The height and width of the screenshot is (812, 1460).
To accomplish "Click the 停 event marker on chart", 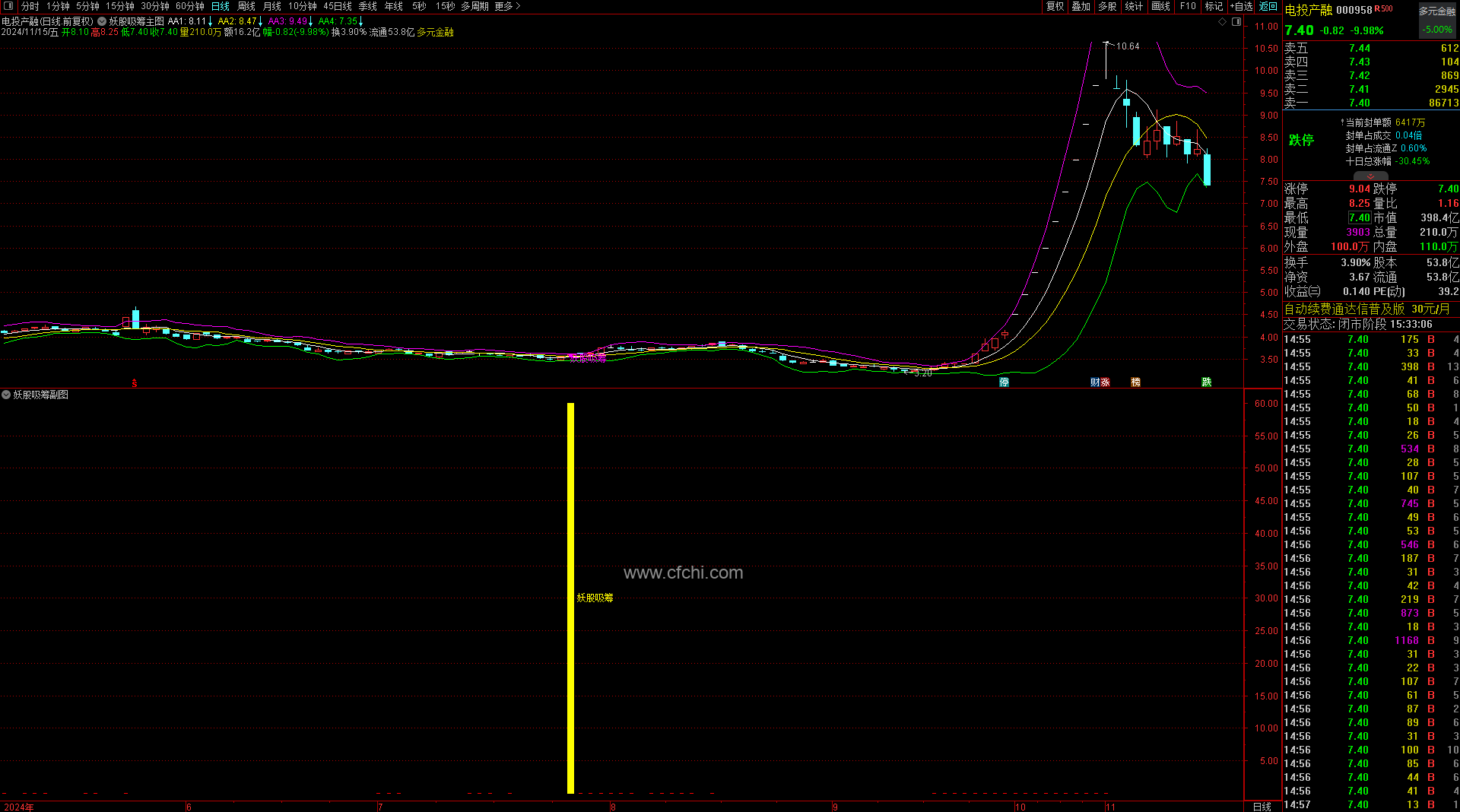I will tap(1005, 382).
